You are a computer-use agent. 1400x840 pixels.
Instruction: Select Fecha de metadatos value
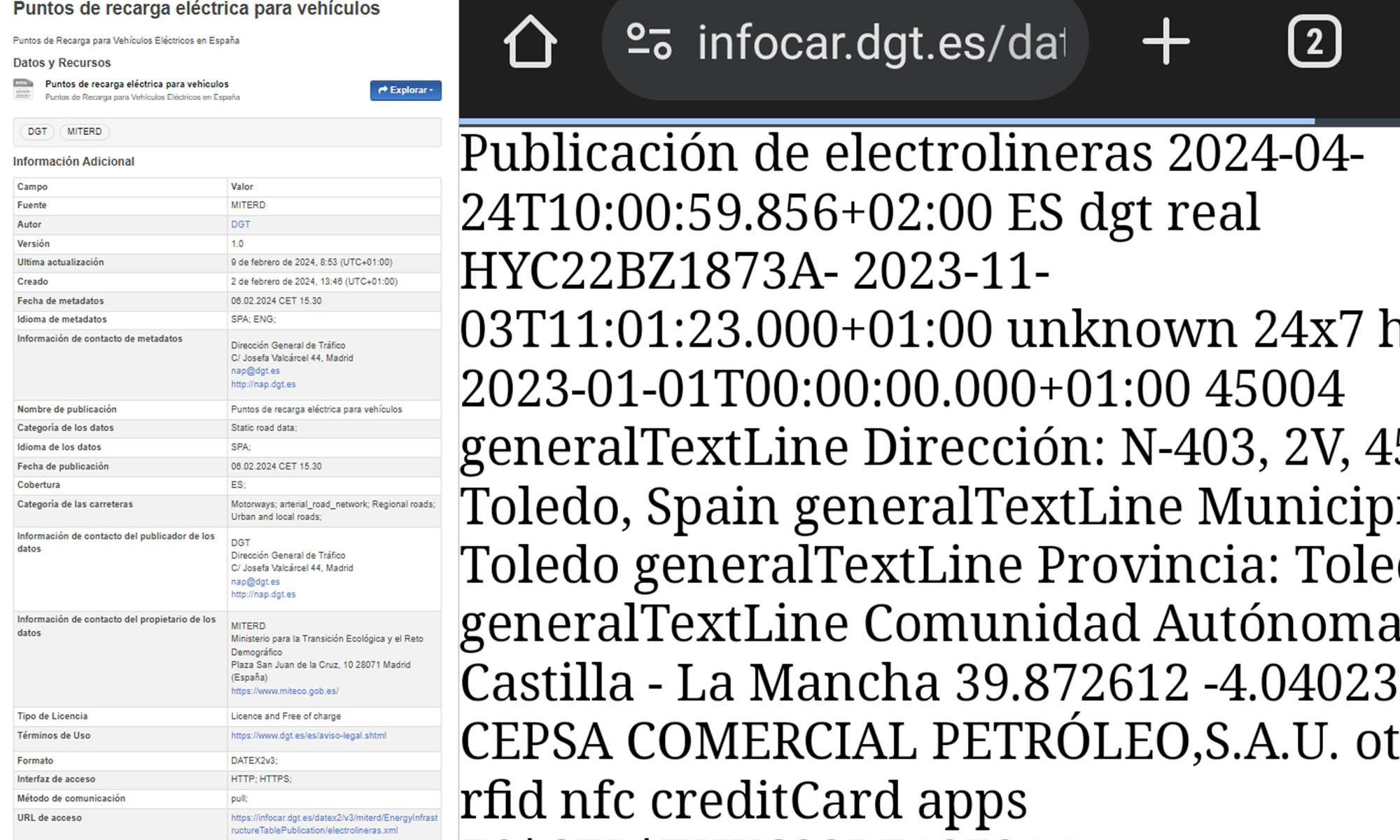click(276, 301)
